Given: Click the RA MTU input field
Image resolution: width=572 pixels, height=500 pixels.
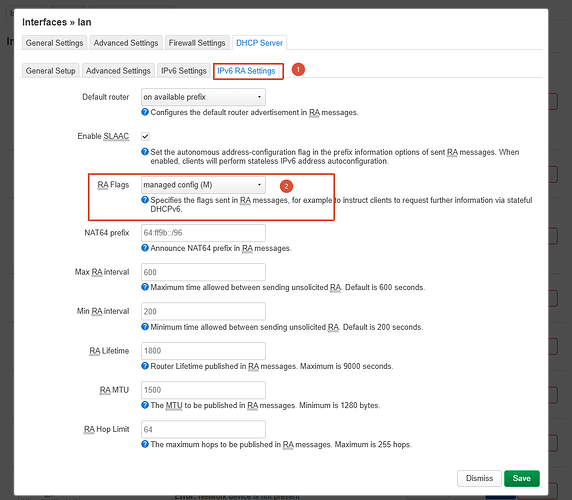Looking at the screenshot, I should (203, 390).
